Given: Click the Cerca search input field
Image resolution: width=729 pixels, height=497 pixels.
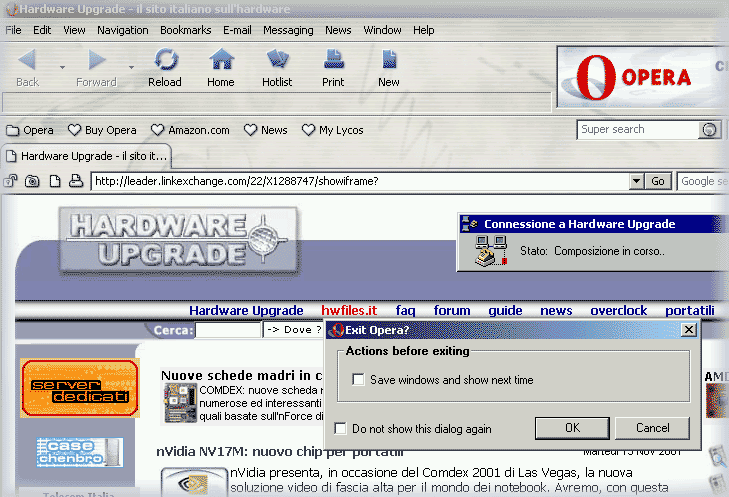Looking at the screenshot, I should tap(228, 330).
